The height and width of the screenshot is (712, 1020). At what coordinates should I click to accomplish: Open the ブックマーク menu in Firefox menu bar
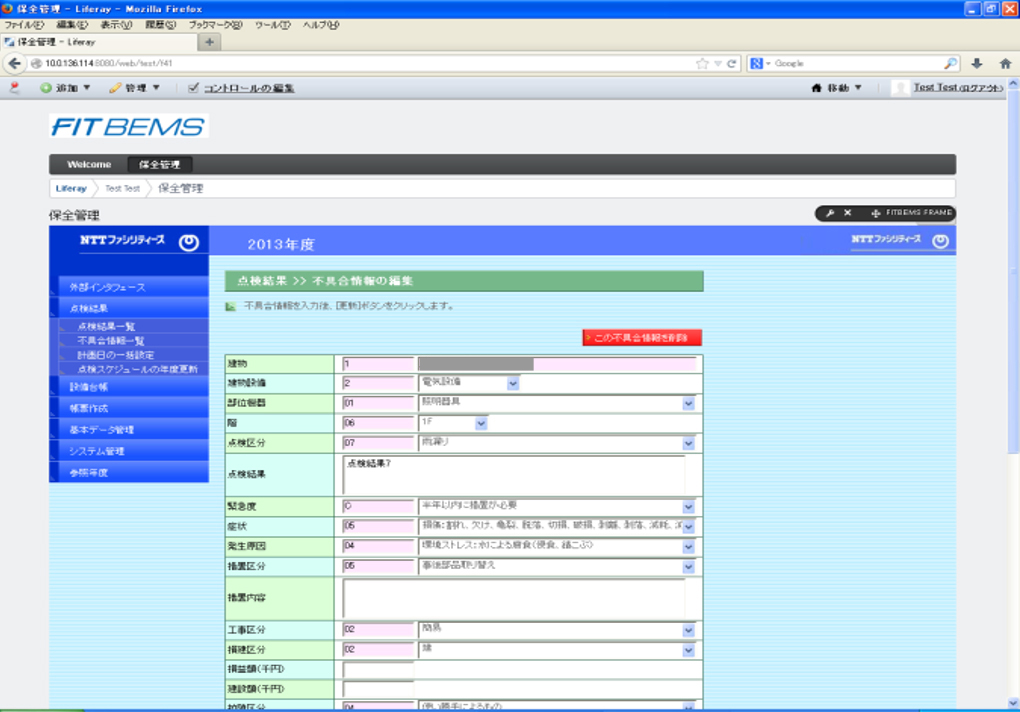coord(215,24)
